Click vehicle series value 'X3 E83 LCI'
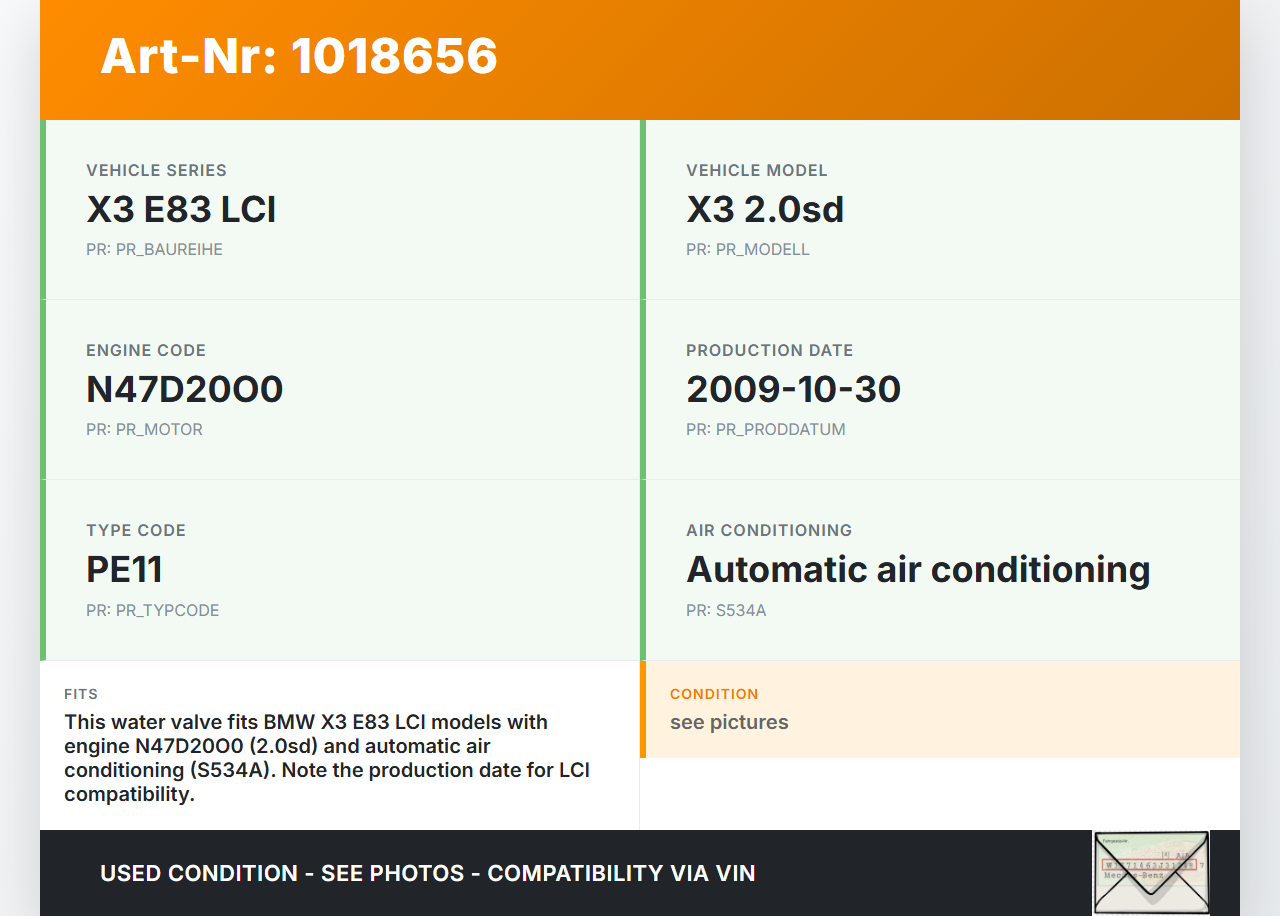This screenshot has height=916, width=1280. tap(181, 209)
